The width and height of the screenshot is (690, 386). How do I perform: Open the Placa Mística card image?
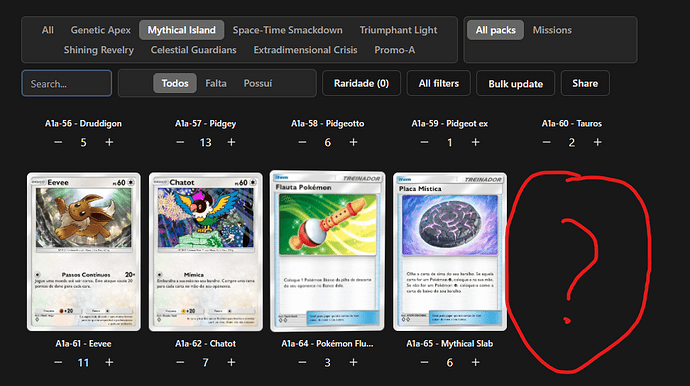(x=450, y=251)
